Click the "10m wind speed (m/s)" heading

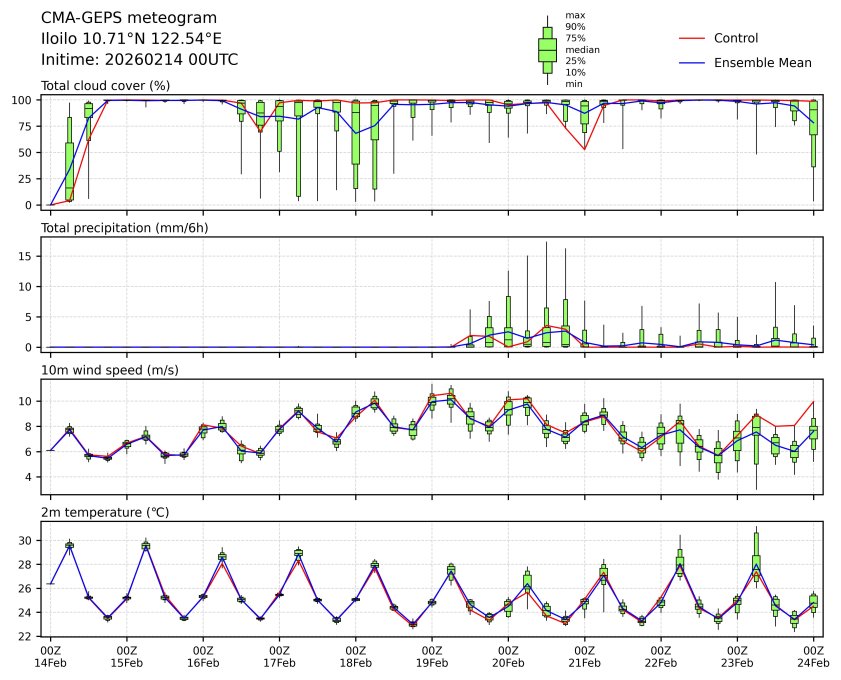pos(106,370)
